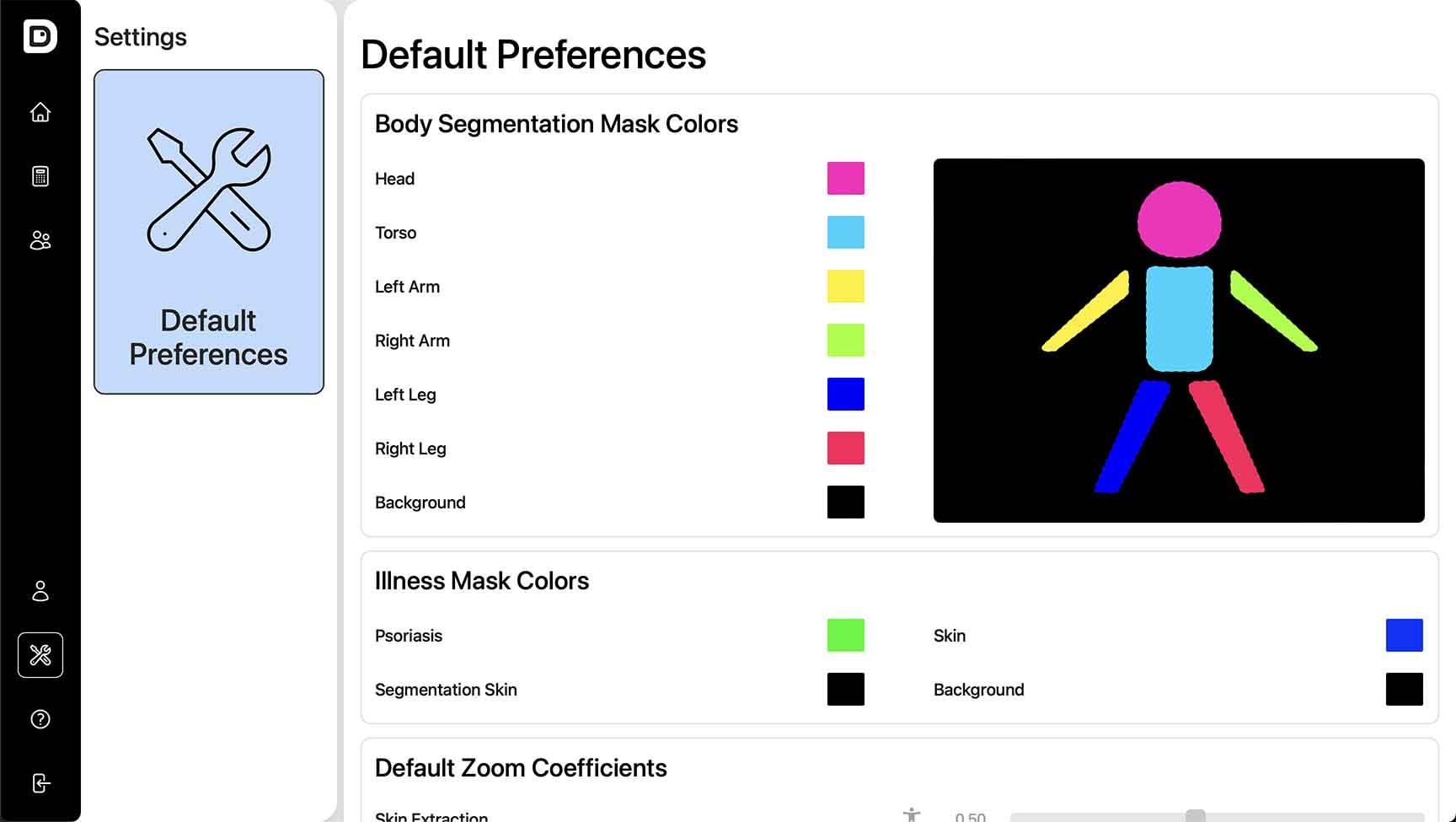This screenshot has width=1456, height=822.
Task: Select the settings tools icon in sidebar
Action: pyautogui.click(x=40, y=655)
